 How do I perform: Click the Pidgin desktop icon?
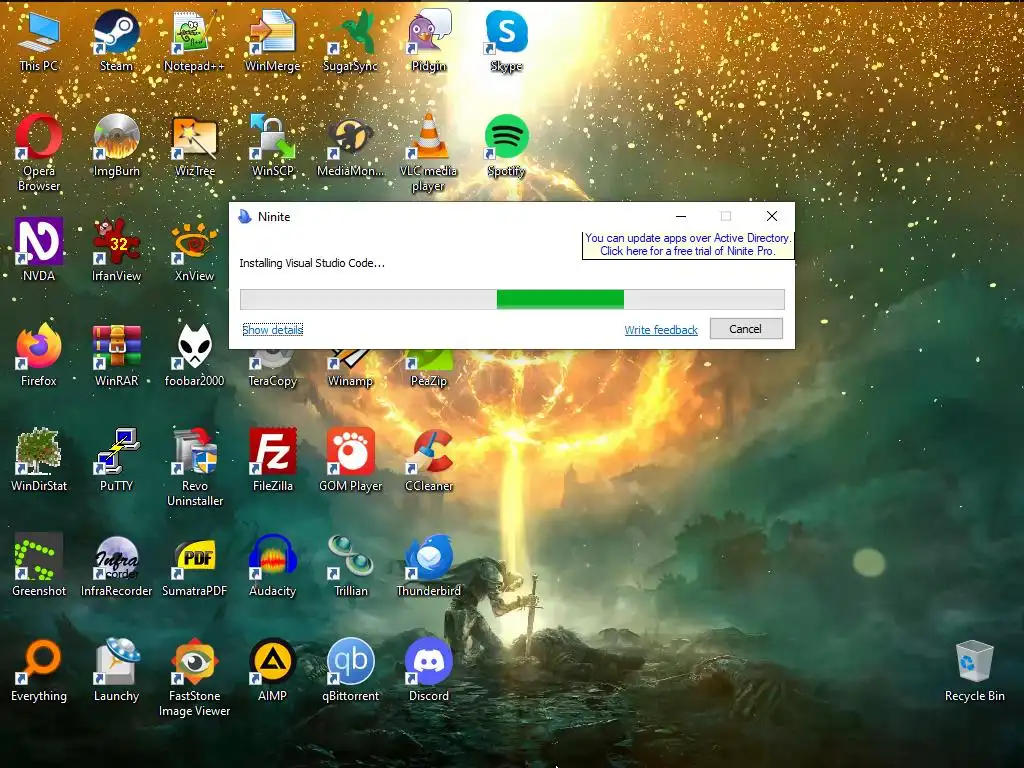point(428,40)
